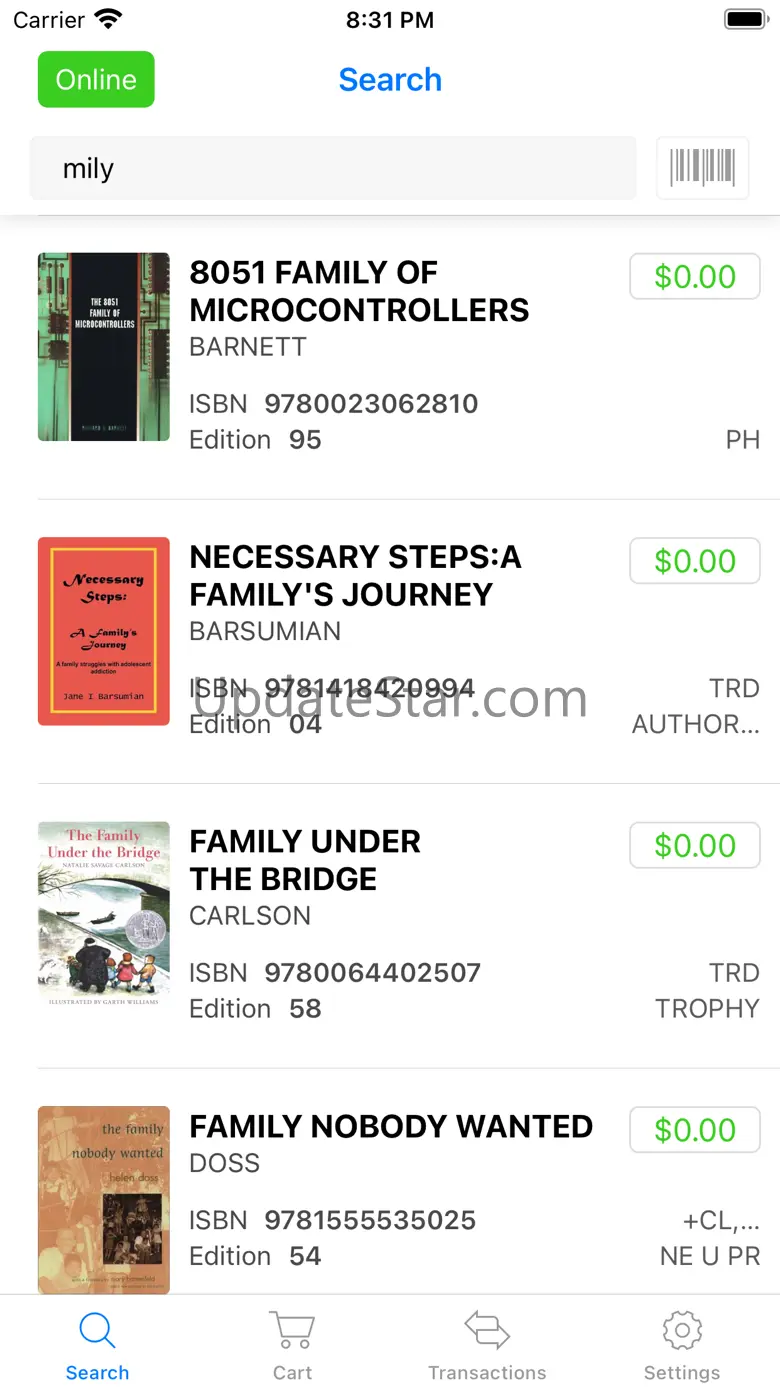Open the 8051 Microcontrollers book cover
This screenshot has width=780, height=1387.
[104, 347]
